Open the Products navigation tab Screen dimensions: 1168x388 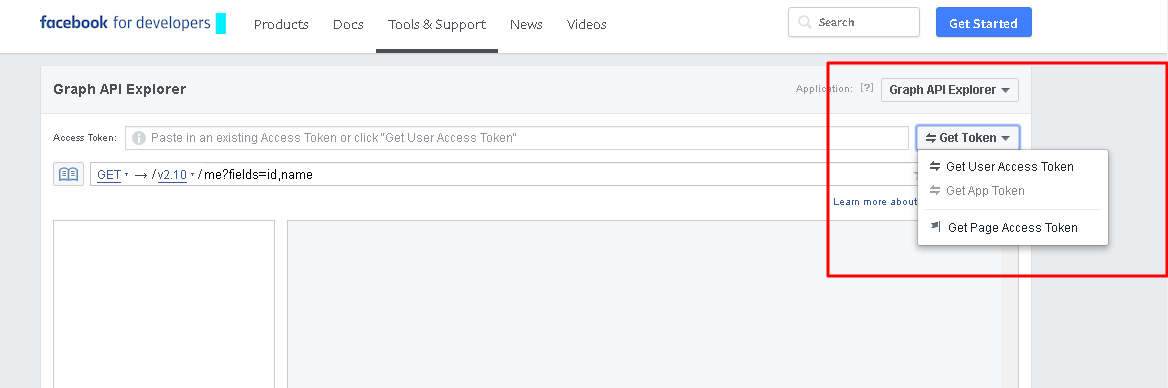click(281, 25)
